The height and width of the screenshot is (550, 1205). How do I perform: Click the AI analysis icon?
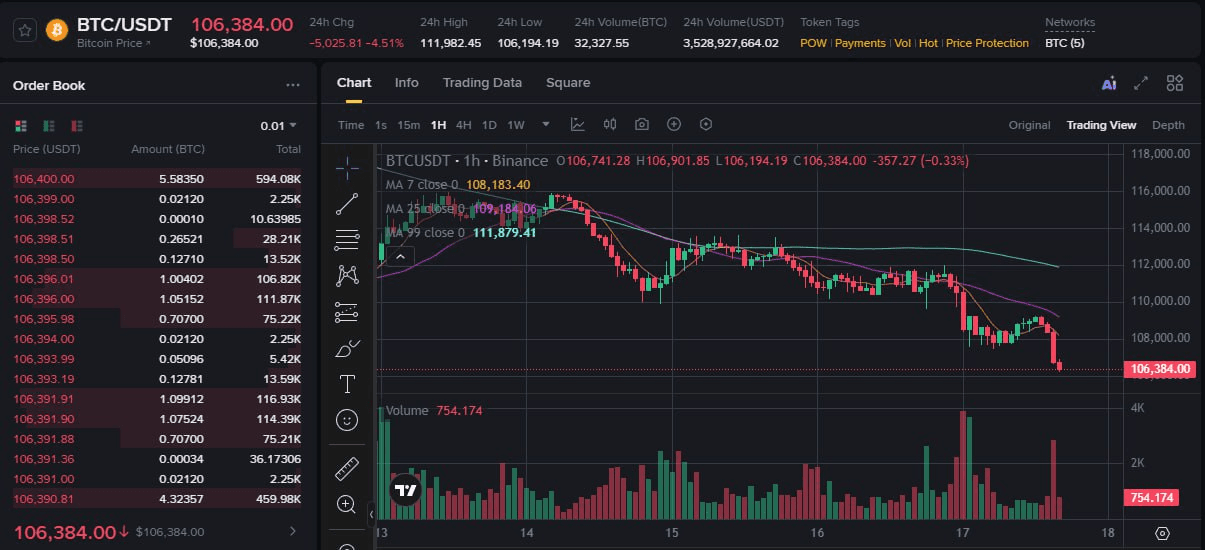coord(1108,84)
